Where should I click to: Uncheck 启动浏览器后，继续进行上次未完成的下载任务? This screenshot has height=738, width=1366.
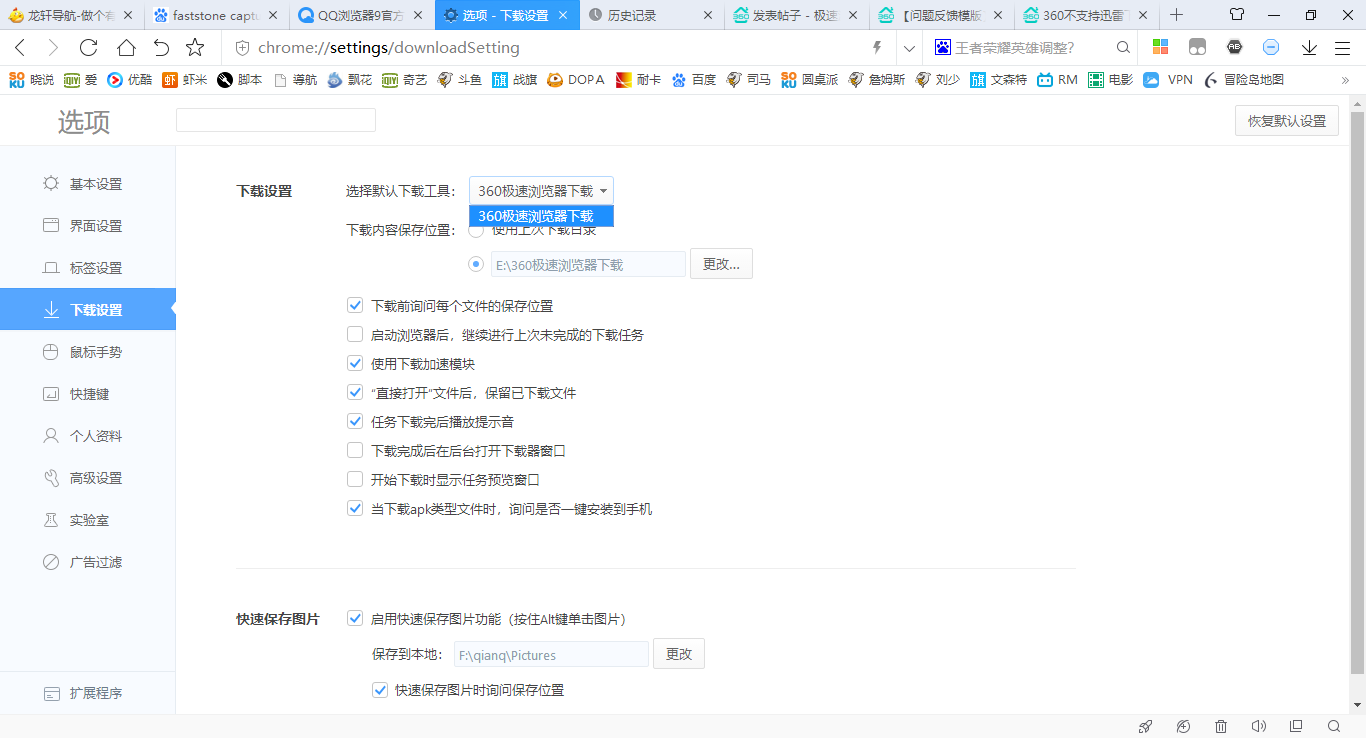(355, 334)
